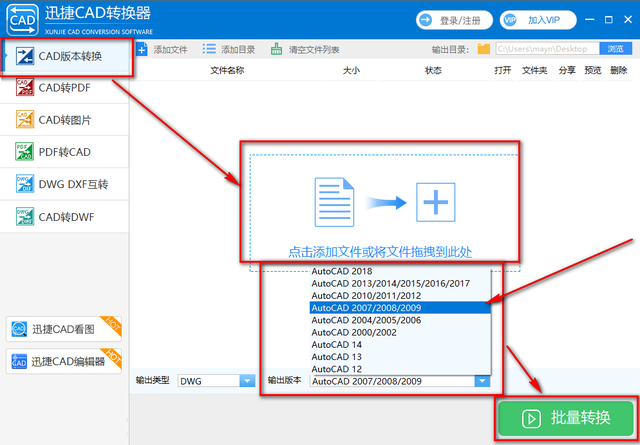
Task: Click the CAD转图片 orange icon
Action: (25, 119)
